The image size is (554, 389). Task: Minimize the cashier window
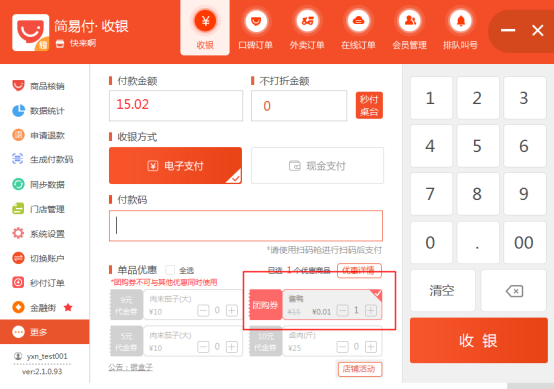(x=508, y=30)
